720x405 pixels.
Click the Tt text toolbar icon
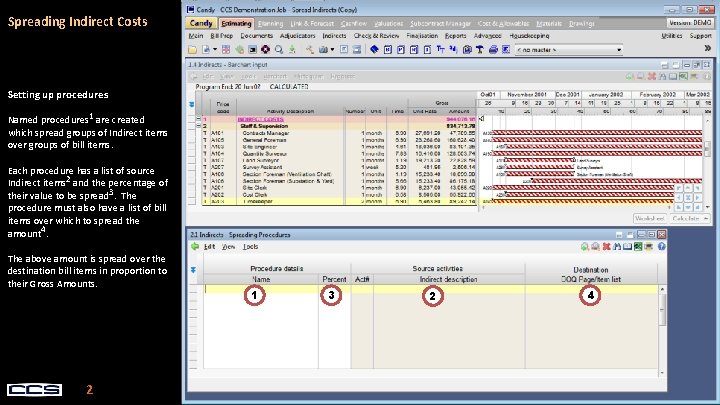441,50
